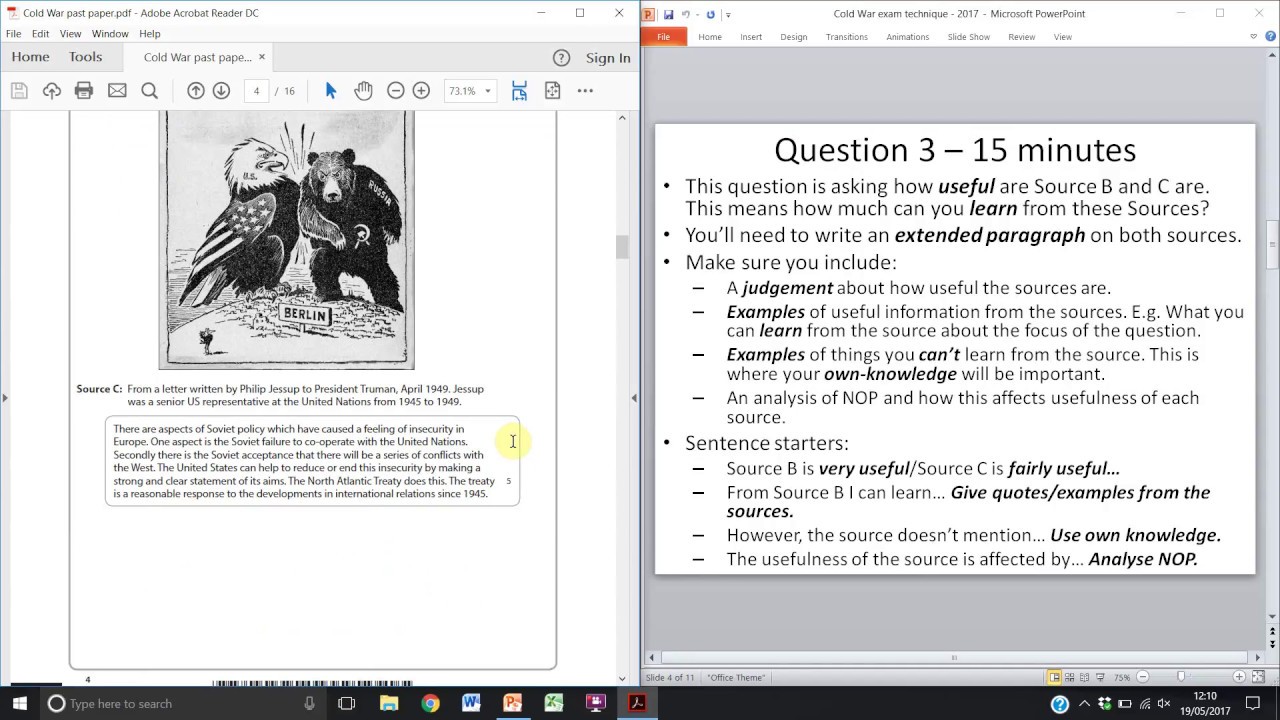Switch to PowerPoint Insert ribbon tab

coord(751,37)
